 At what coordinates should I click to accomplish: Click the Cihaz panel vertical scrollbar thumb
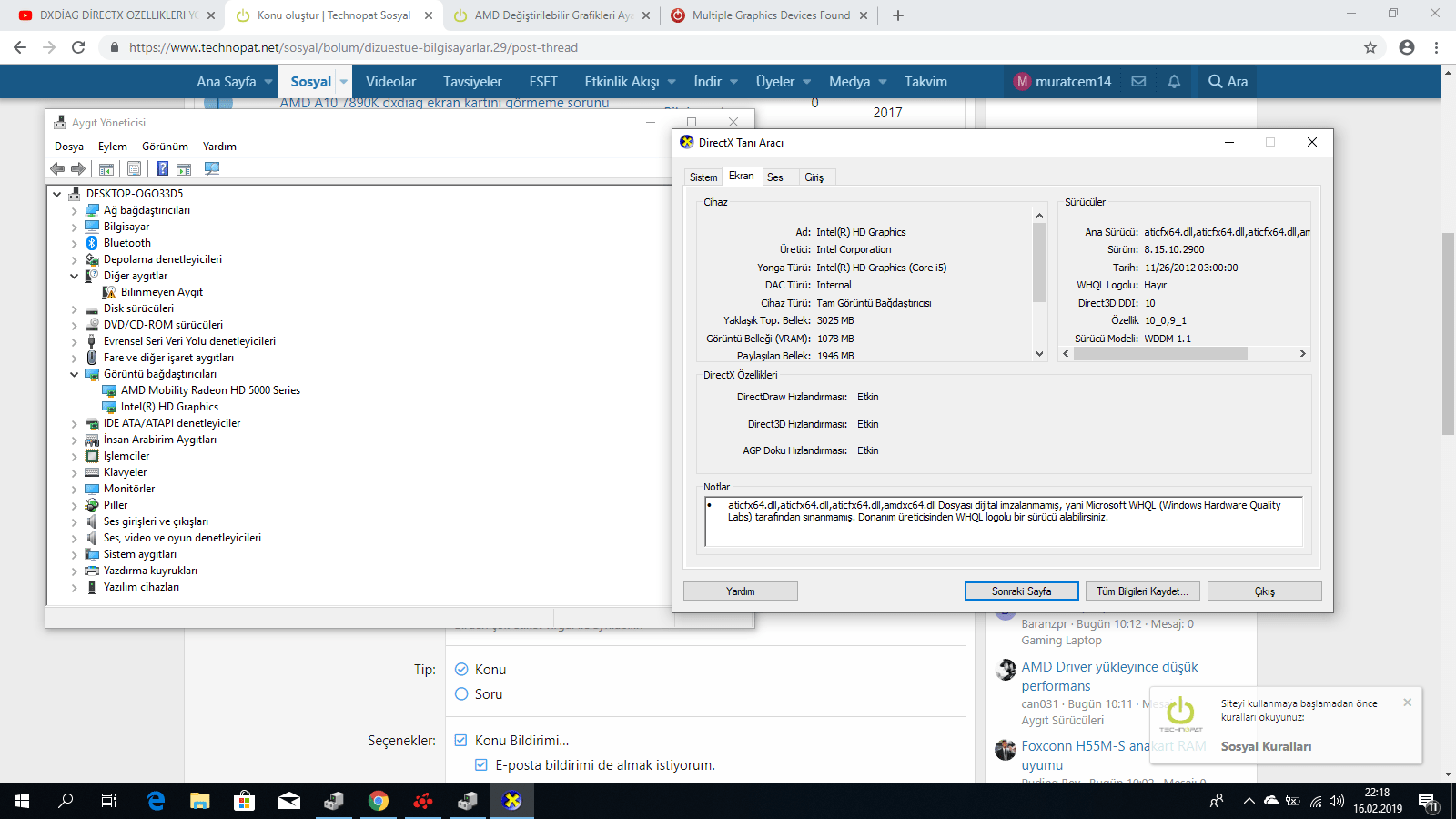(1040, 262)
